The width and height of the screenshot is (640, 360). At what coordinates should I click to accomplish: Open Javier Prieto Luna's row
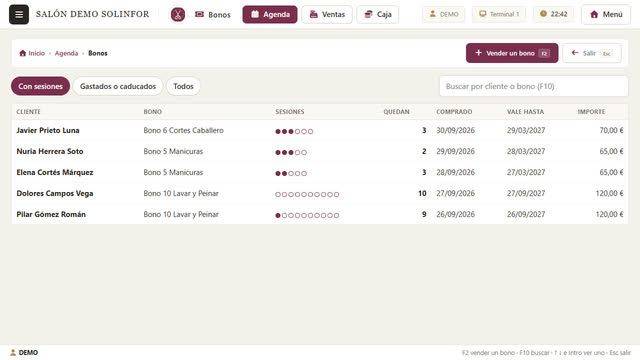click(x=320, y=130)
